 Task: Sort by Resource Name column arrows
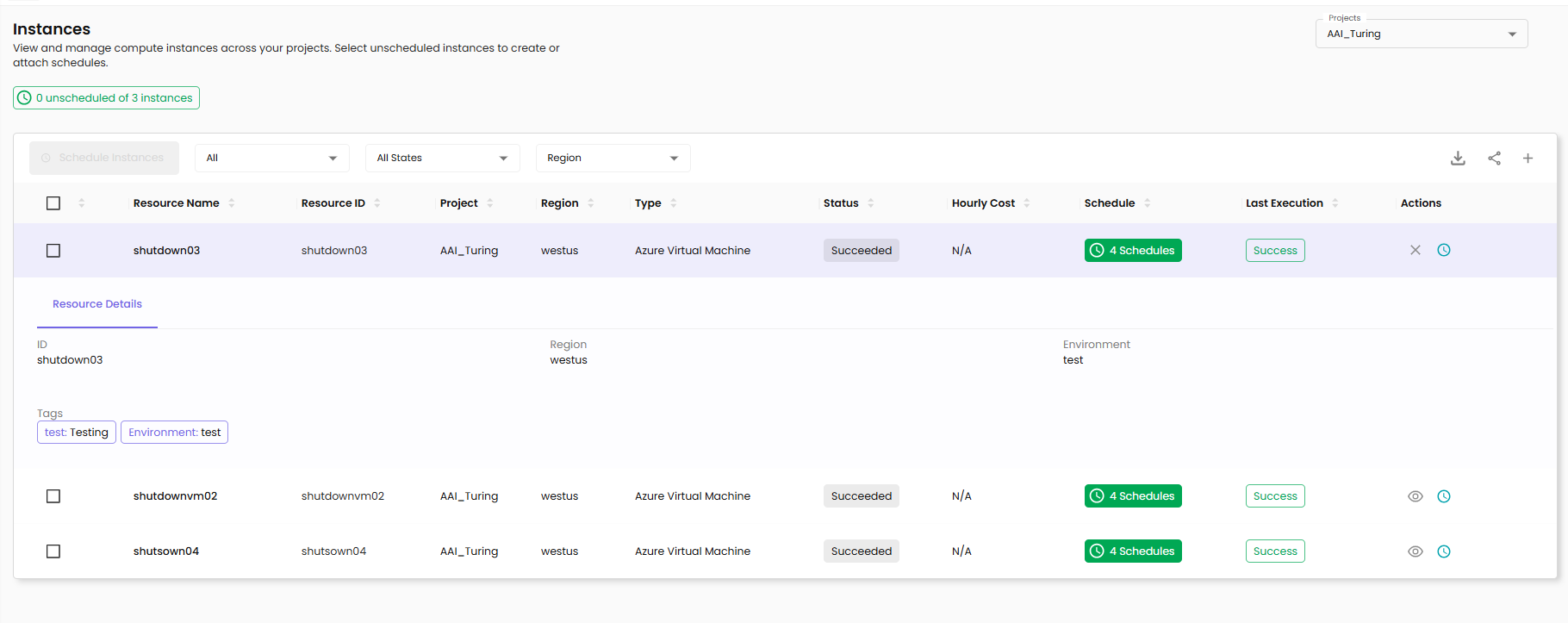coord(232,203)
